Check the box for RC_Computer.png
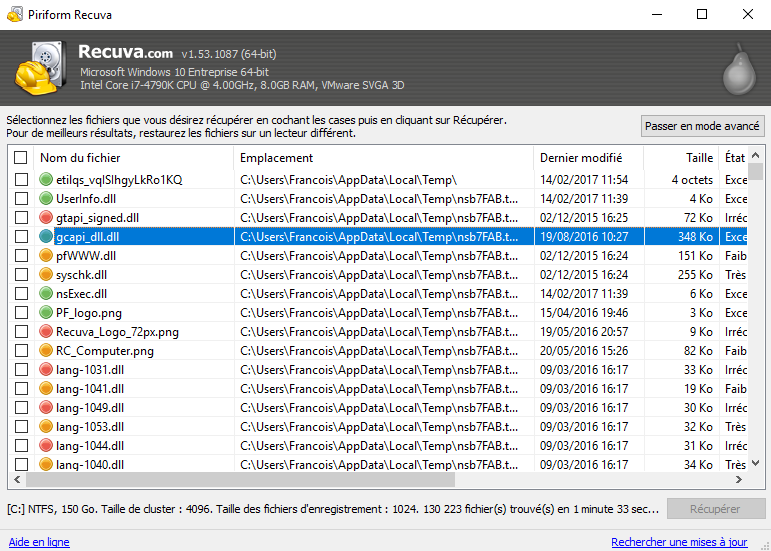The height and width of the screenshot is (551, 771). (21, 350)
